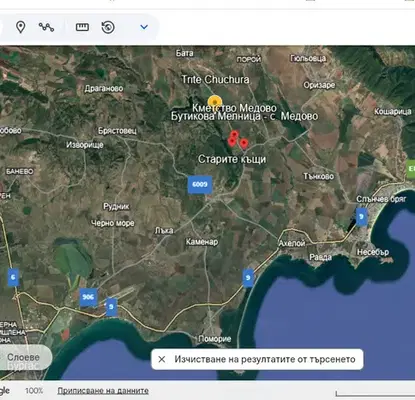Click the road 6 shield

[13, 277]
